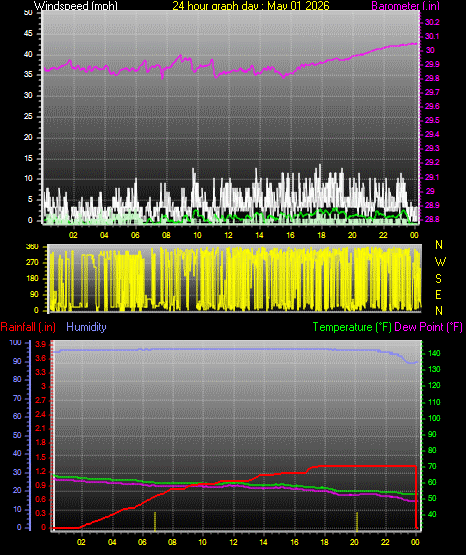466x555 pixels.
Task: Click the 5 value on windspeed axis
Action: (30, 199)
